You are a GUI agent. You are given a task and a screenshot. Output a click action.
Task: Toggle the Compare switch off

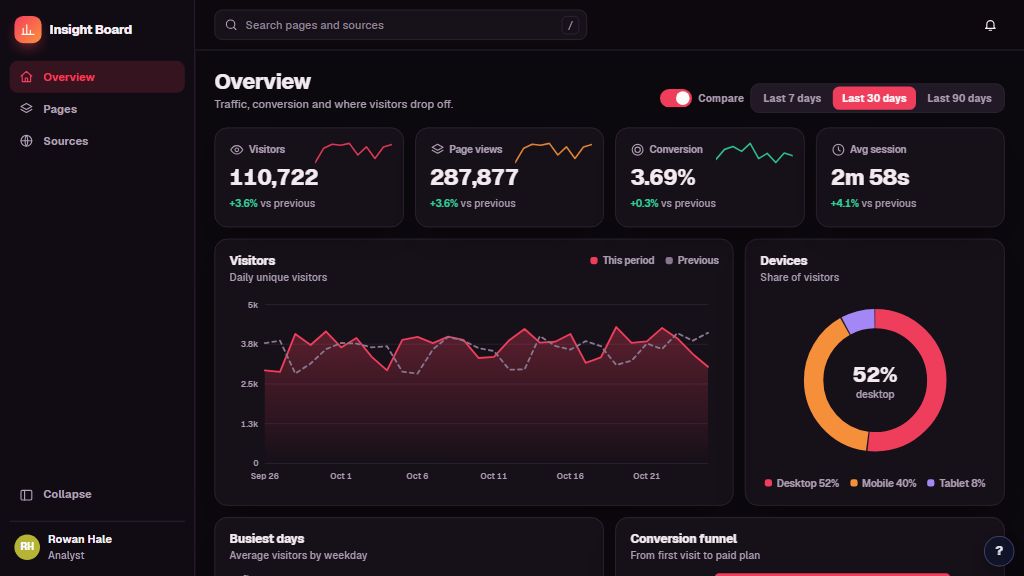[675, 98]
